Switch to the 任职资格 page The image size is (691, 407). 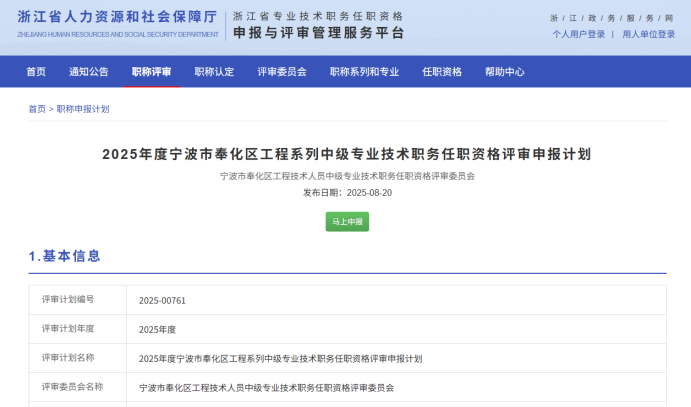click(x=442, y=72)
